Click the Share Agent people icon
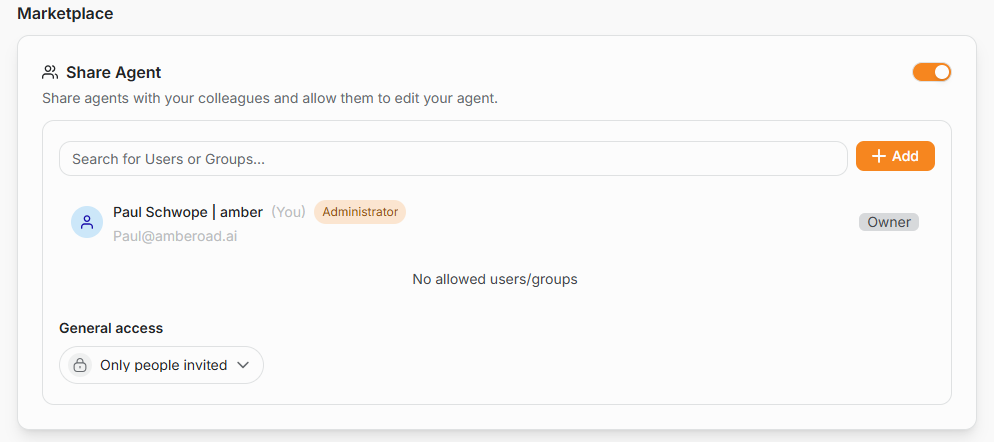This screenshot has width=994, height=442. (49, 72)
